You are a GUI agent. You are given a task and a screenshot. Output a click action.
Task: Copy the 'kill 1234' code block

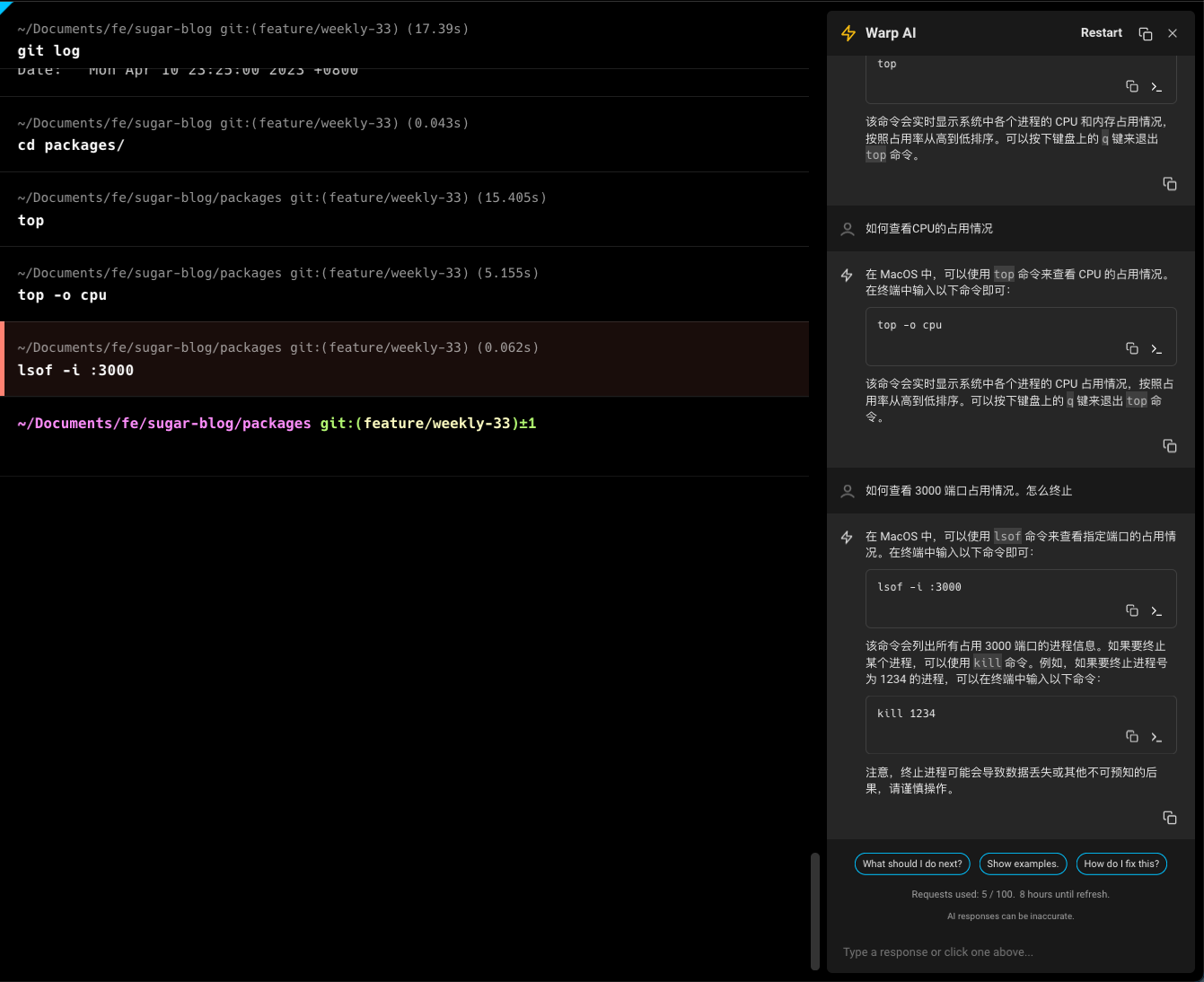[x=1132, y=736]
